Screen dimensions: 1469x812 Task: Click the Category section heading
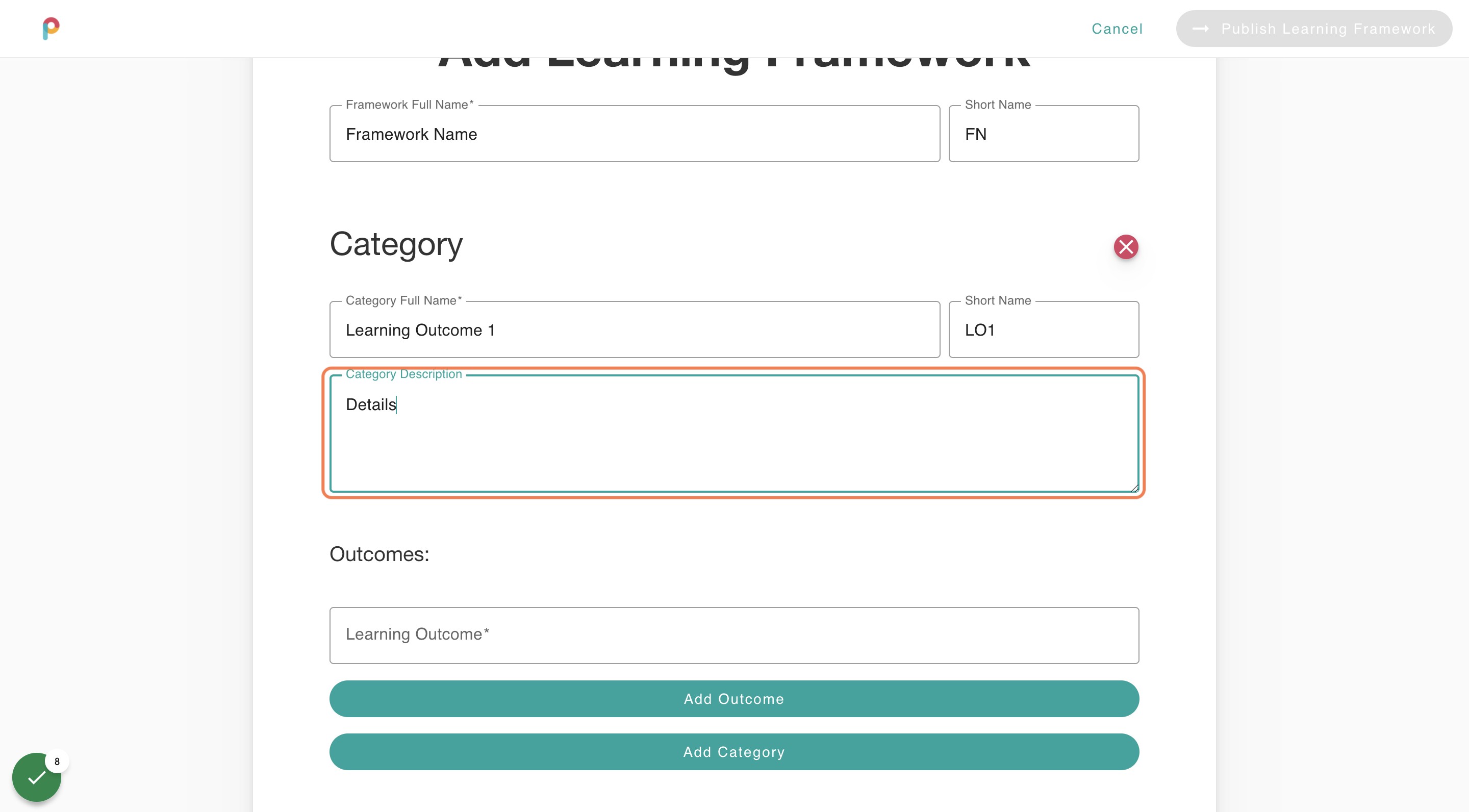point(396,244)
